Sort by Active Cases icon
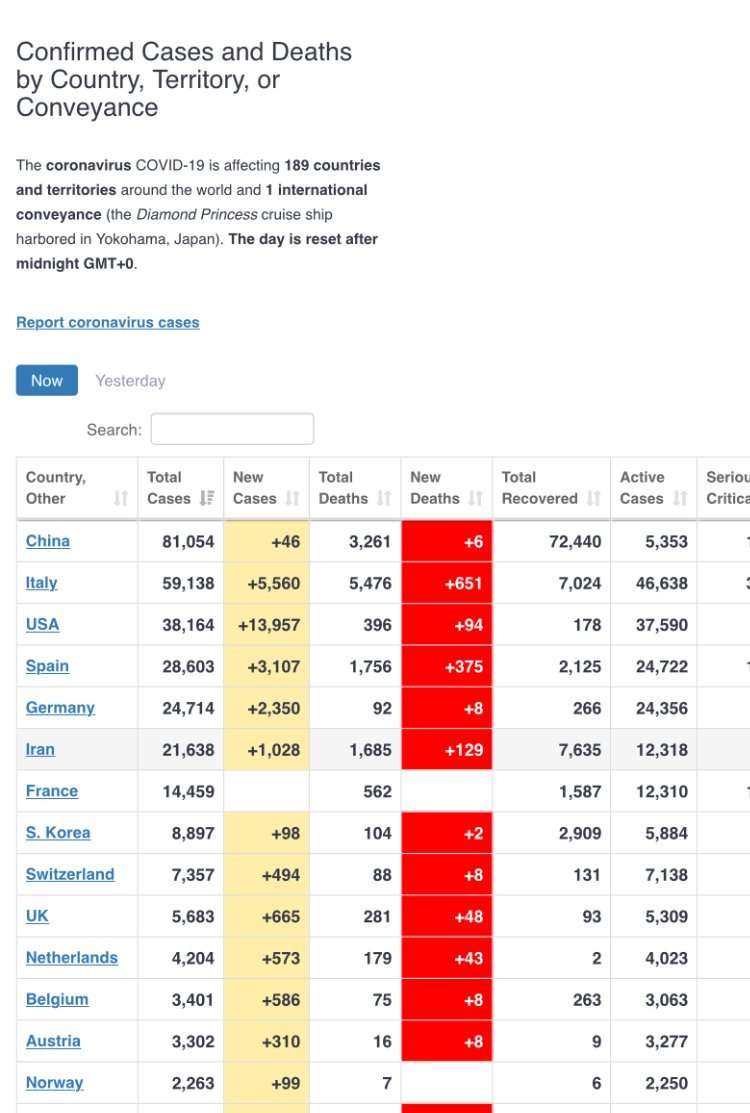 (681, 498)
